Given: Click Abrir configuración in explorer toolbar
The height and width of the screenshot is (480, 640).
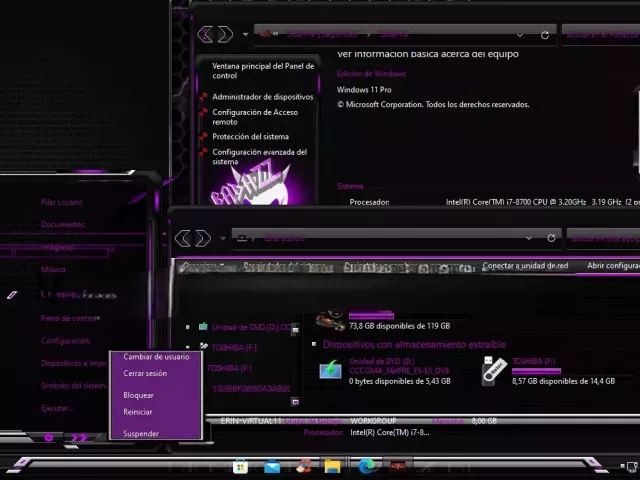Looking at the screenshot, I should point(613,266).
